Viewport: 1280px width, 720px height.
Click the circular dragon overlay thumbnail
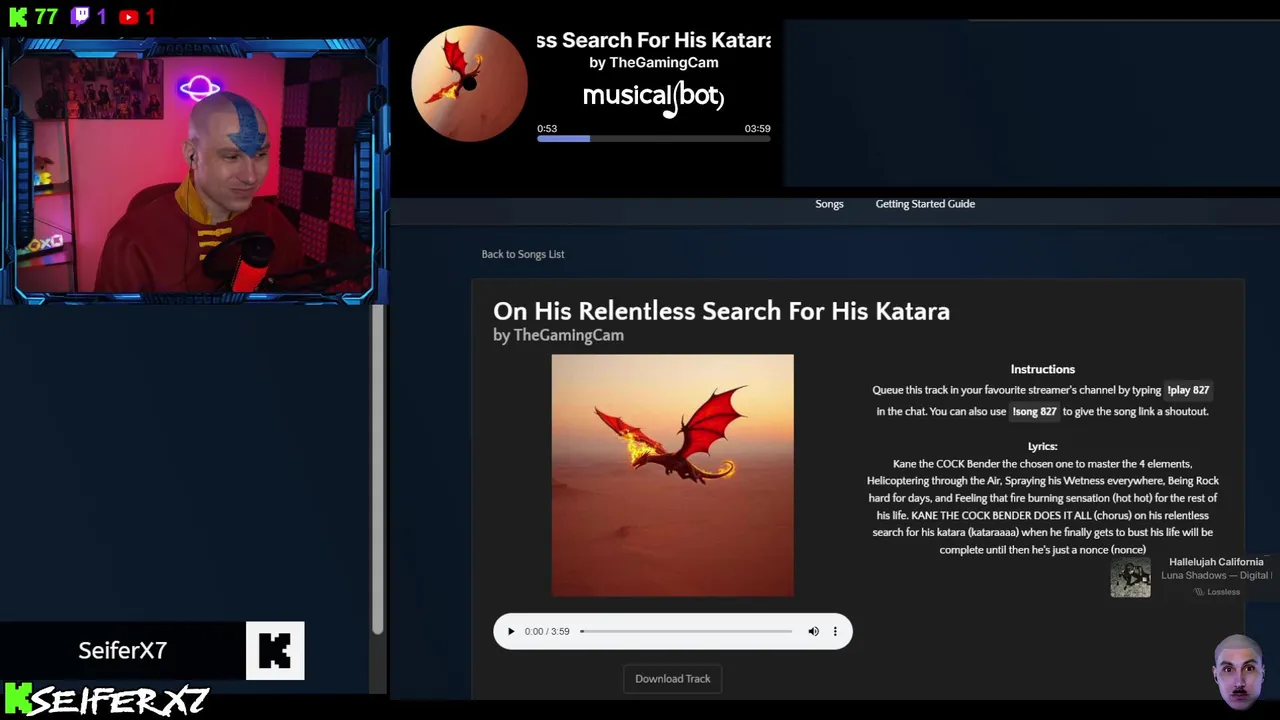click(x=469, y=84)
